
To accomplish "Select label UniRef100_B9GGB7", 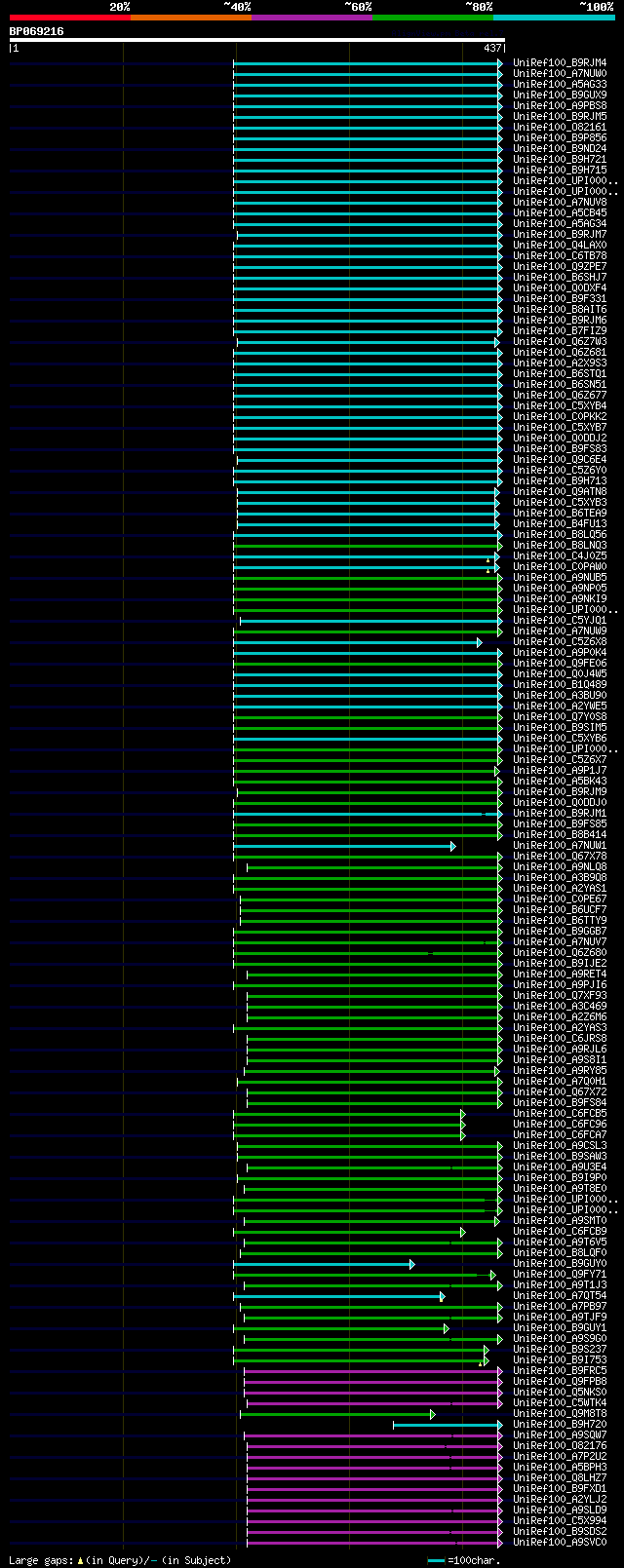I will pos(560,932).
